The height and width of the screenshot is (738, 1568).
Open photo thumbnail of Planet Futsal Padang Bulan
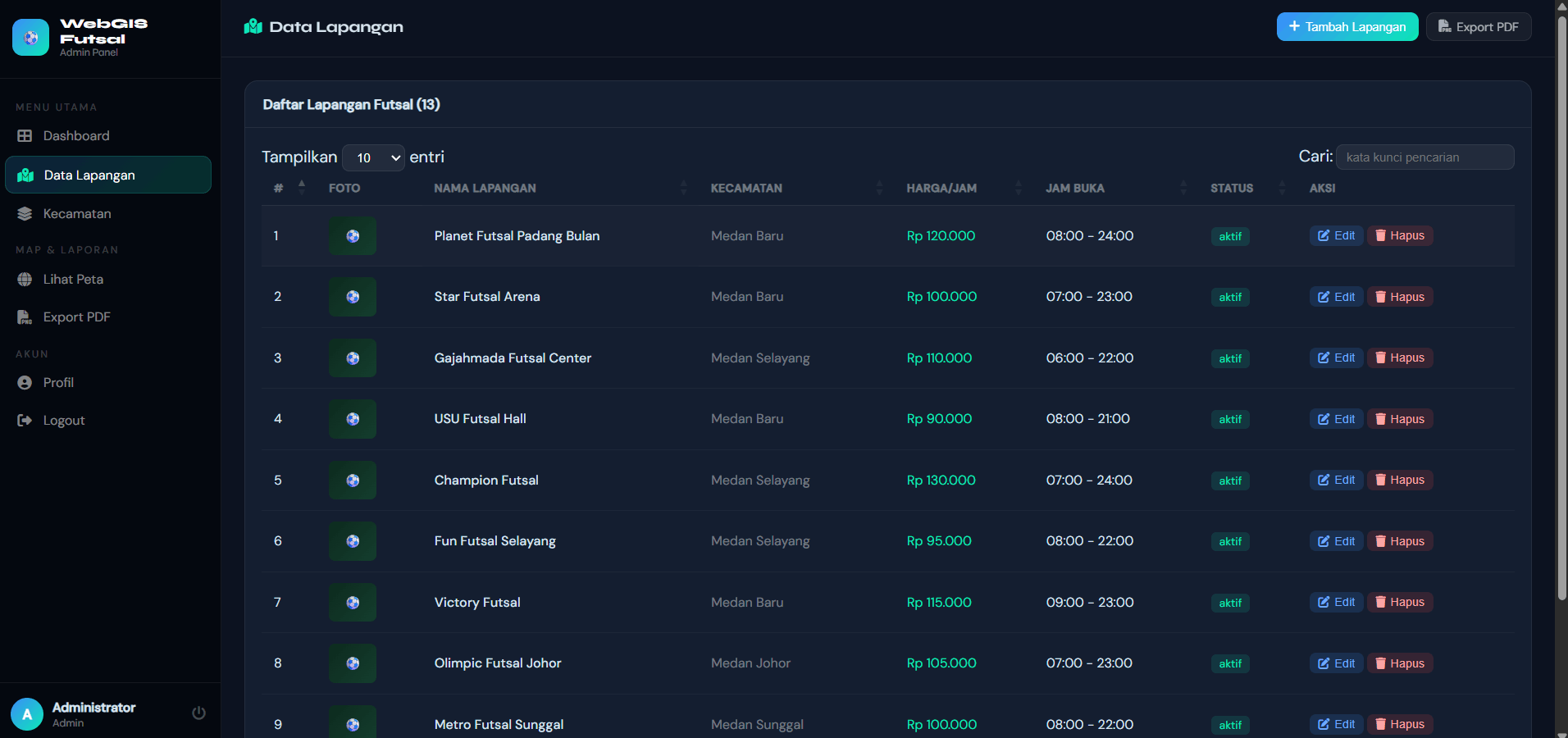tap(353, 236)
